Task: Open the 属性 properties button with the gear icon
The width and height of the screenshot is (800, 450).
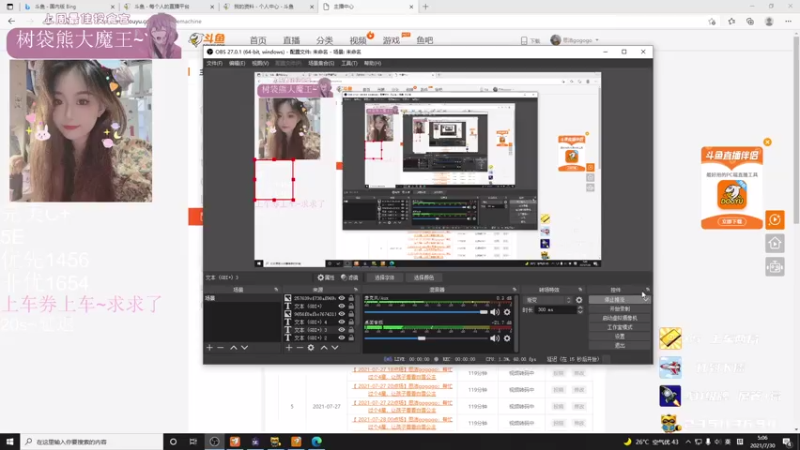Action: click(326, 278)
